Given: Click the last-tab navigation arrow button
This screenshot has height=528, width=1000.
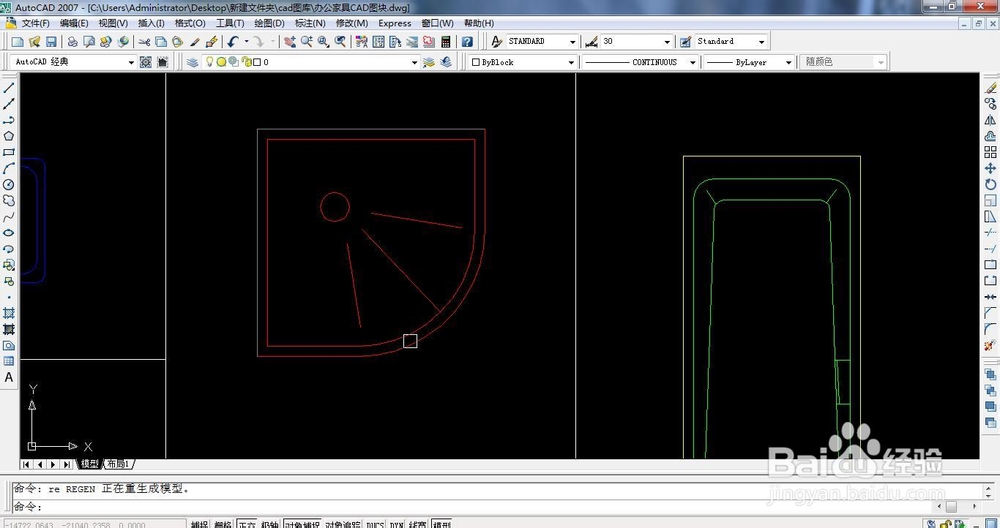Looking at the screenshot, I should point(67,464).
